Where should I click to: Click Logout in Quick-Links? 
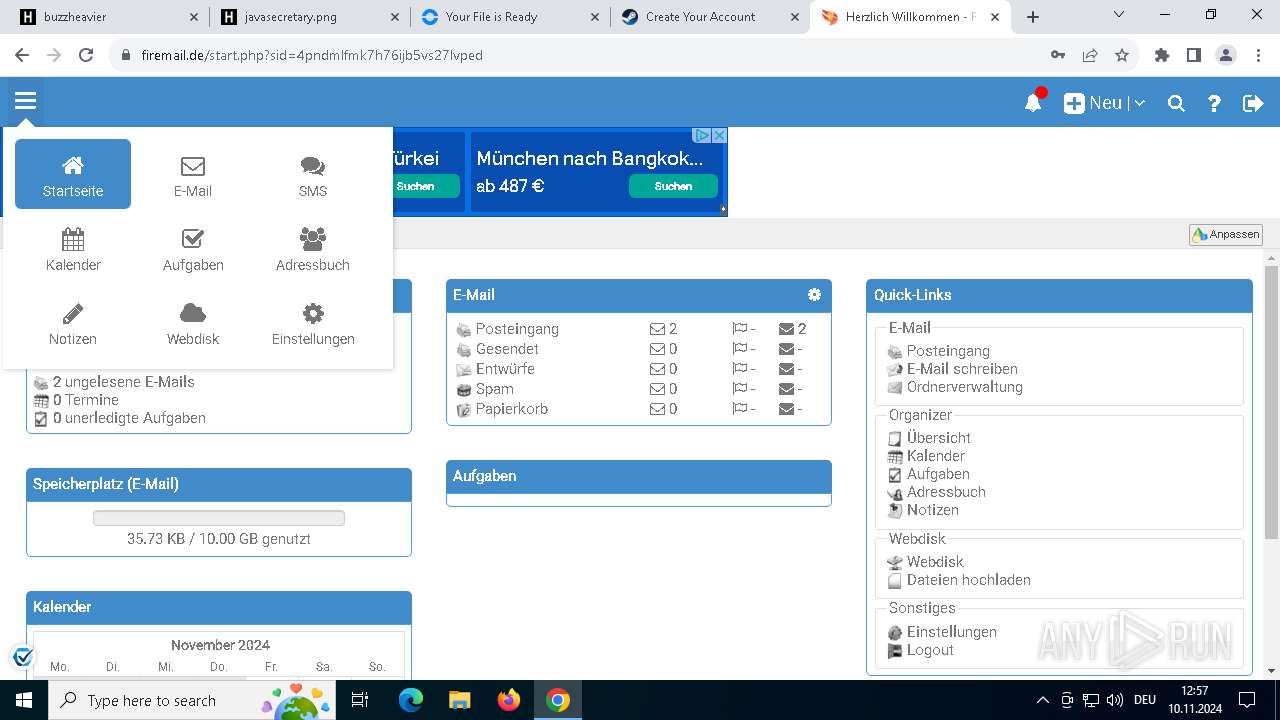(x=930, y=650)
